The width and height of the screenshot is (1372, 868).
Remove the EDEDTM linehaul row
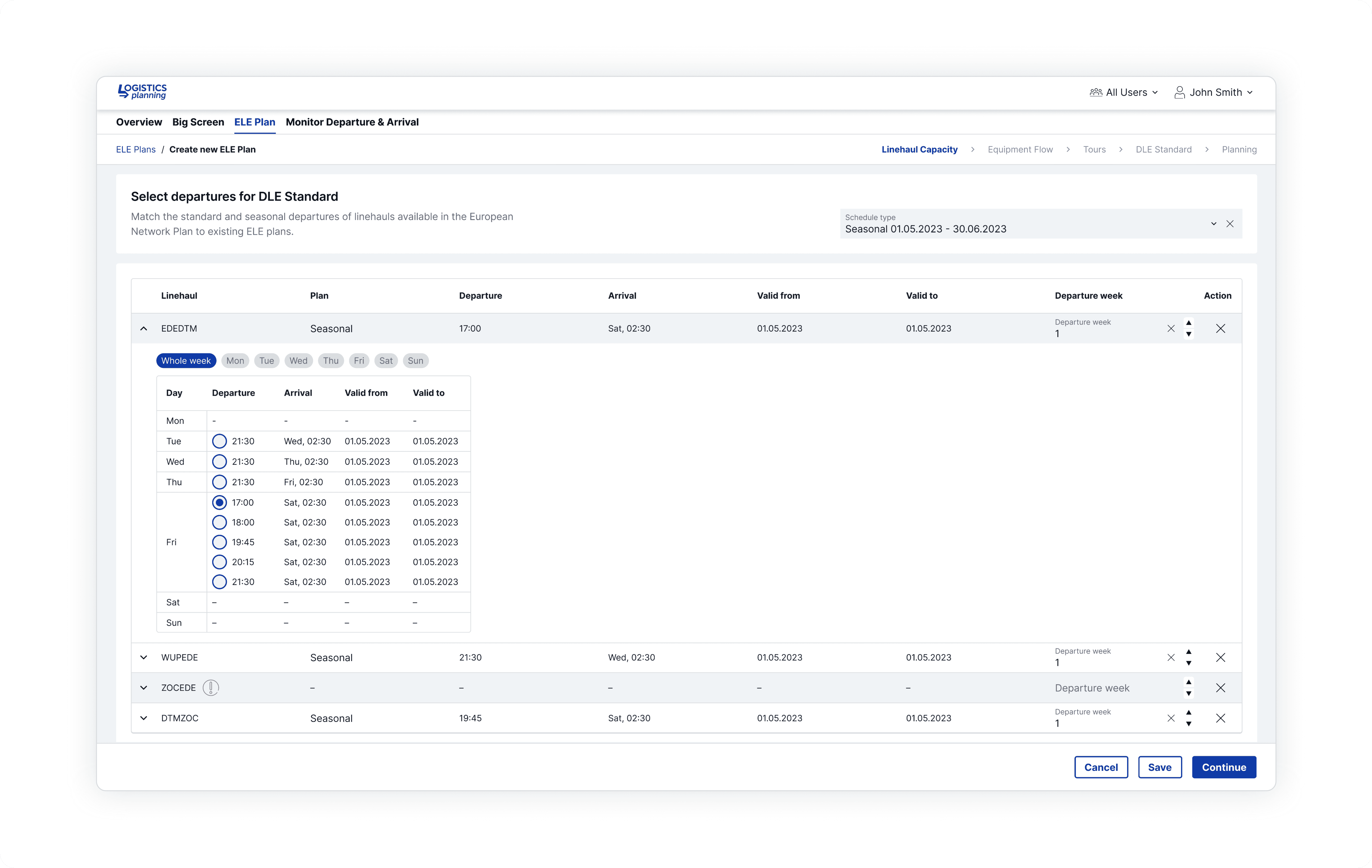point(1220,328)
